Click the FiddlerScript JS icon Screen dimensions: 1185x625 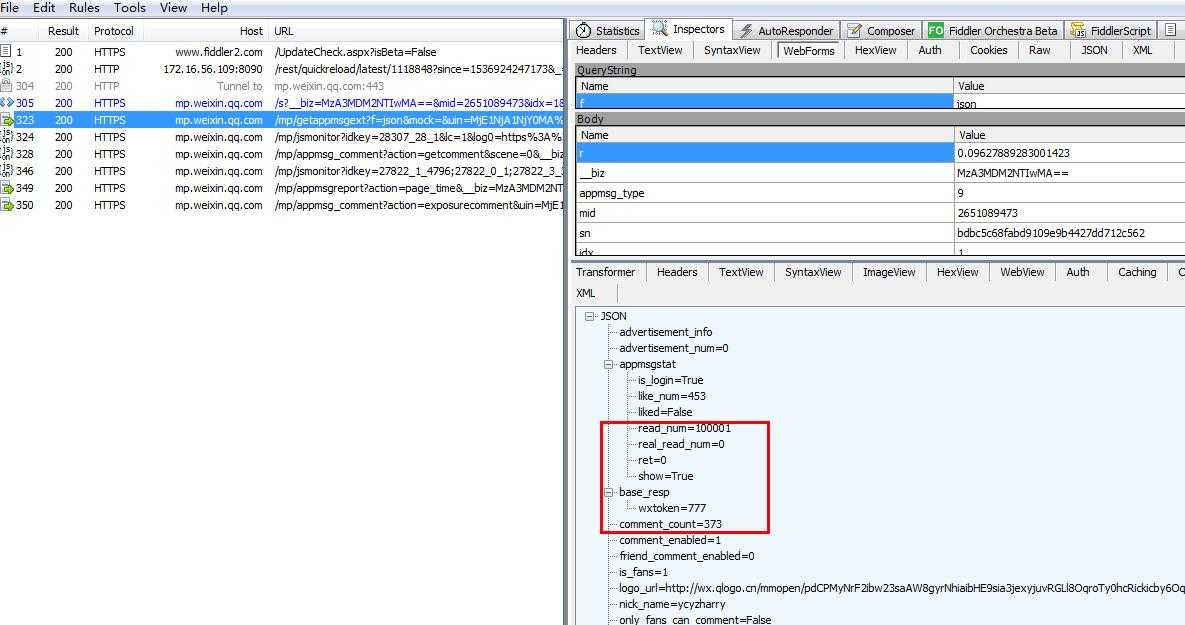tap(1077, 30)
